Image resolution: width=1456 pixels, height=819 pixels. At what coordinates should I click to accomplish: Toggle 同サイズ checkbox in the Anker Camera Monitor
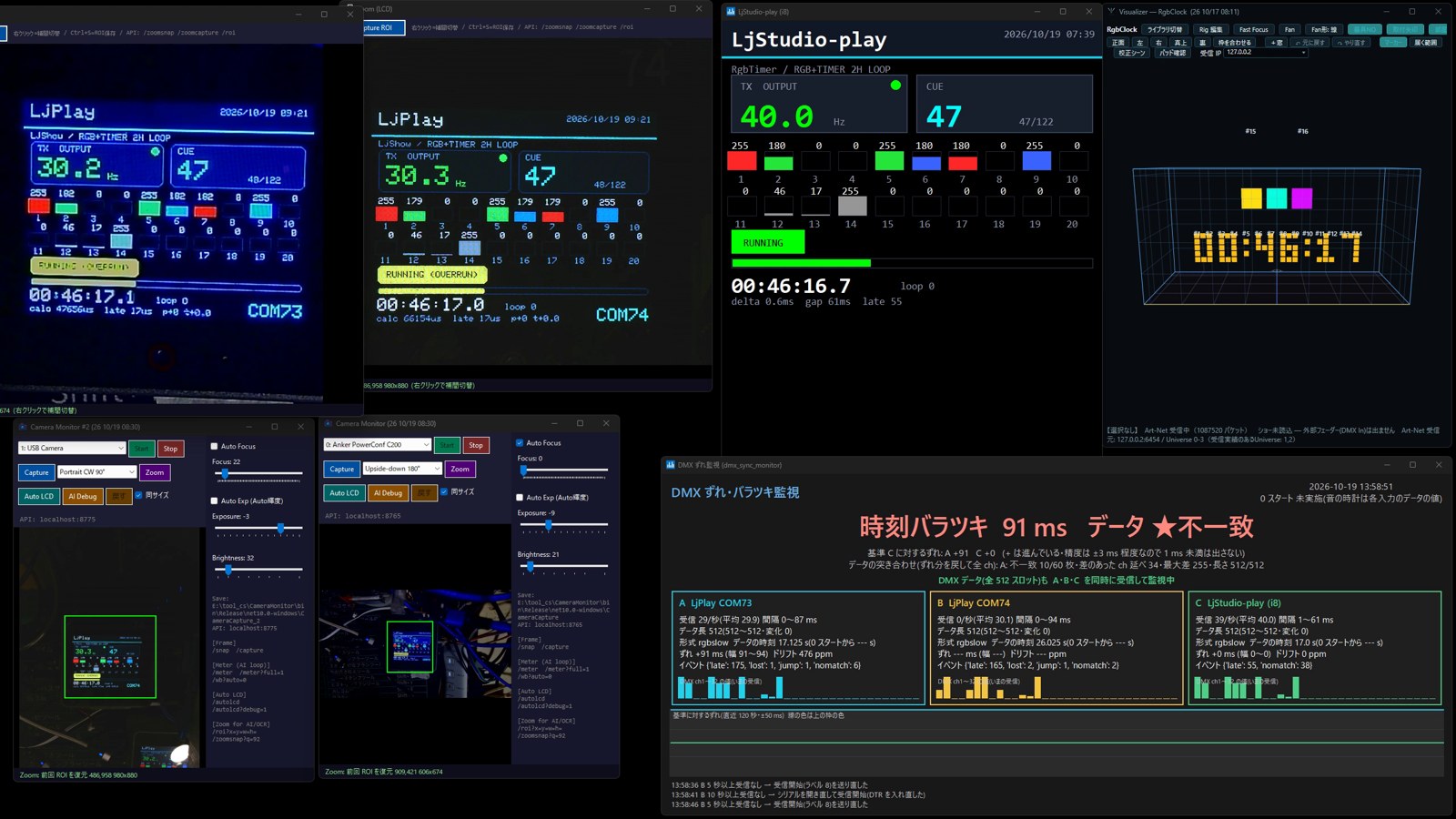point(444,491)
